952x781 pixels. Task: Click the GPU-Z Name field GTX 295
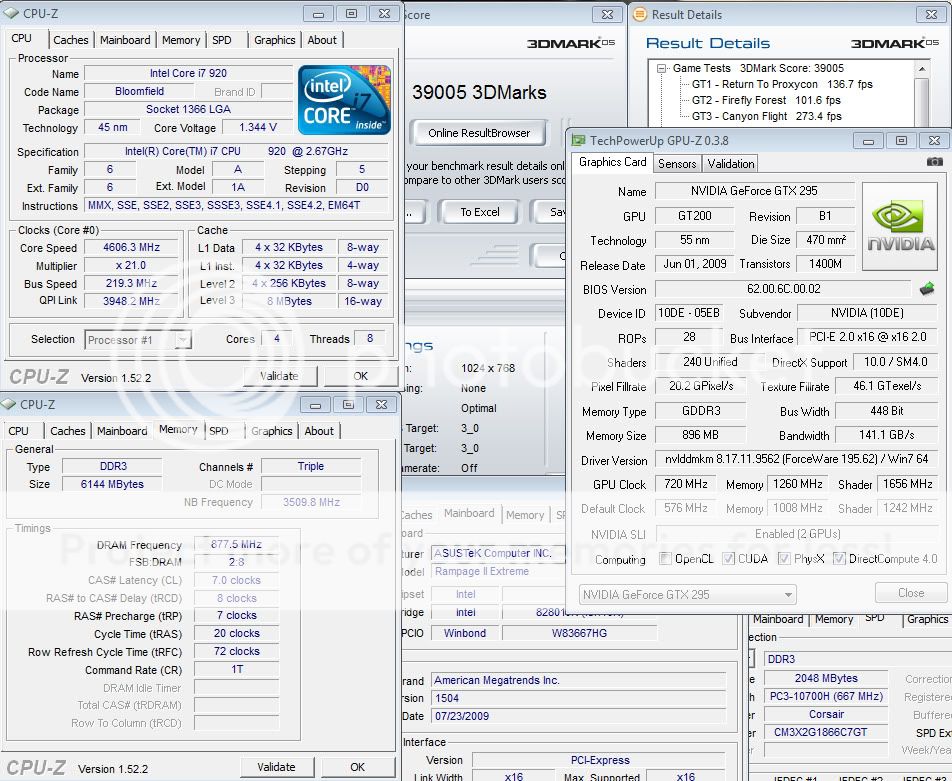[x=754, y=191]
